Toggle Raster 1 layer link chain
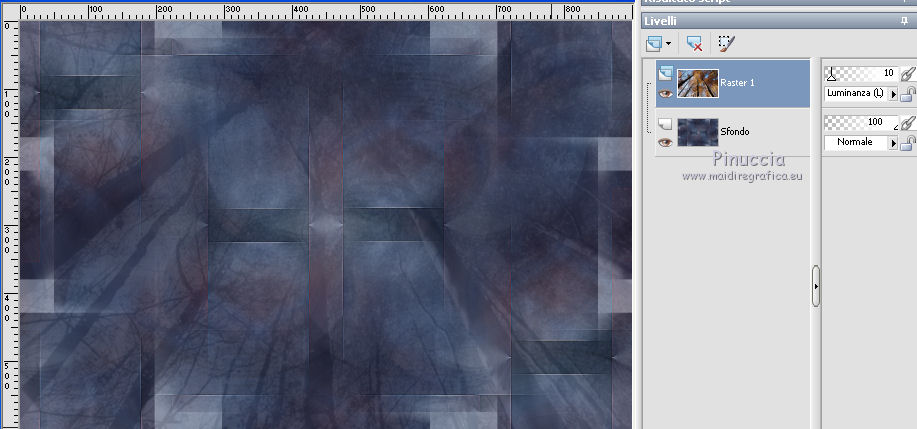The width and height of the screenshot is (917, 429). coord(908,74)
